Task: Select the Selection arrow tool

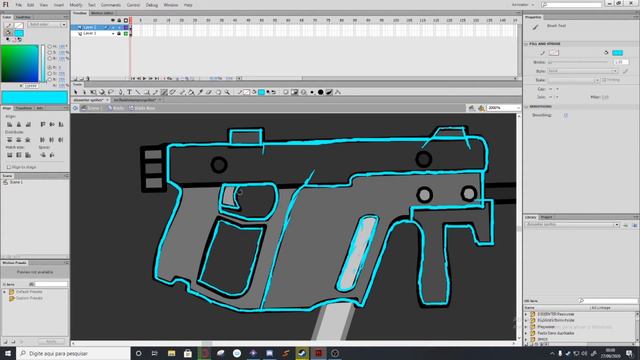Action: [76, 92]
